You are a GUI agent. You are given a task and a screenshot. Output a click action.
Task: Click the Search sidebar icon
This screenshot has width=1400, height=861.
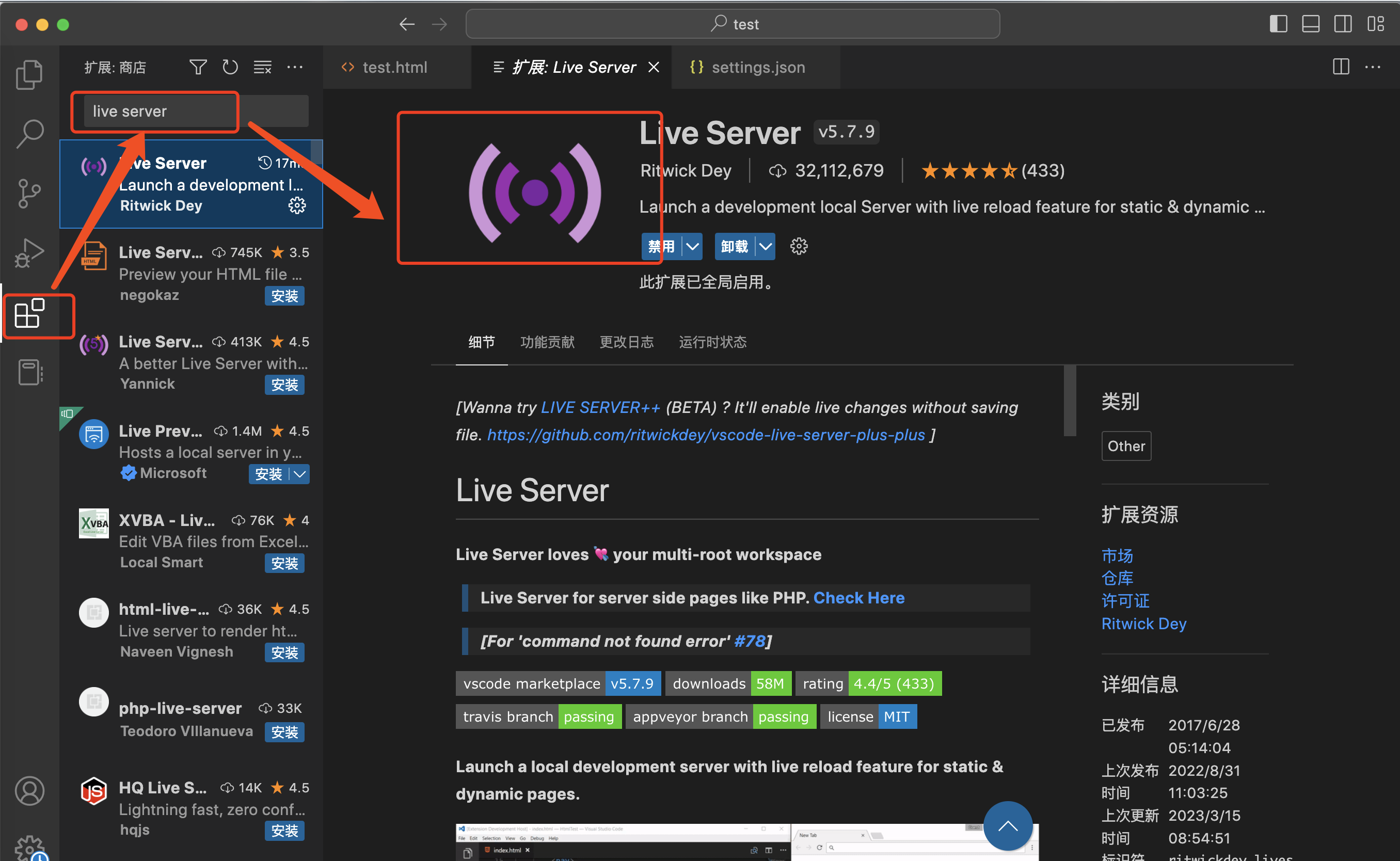pos(29,132)
